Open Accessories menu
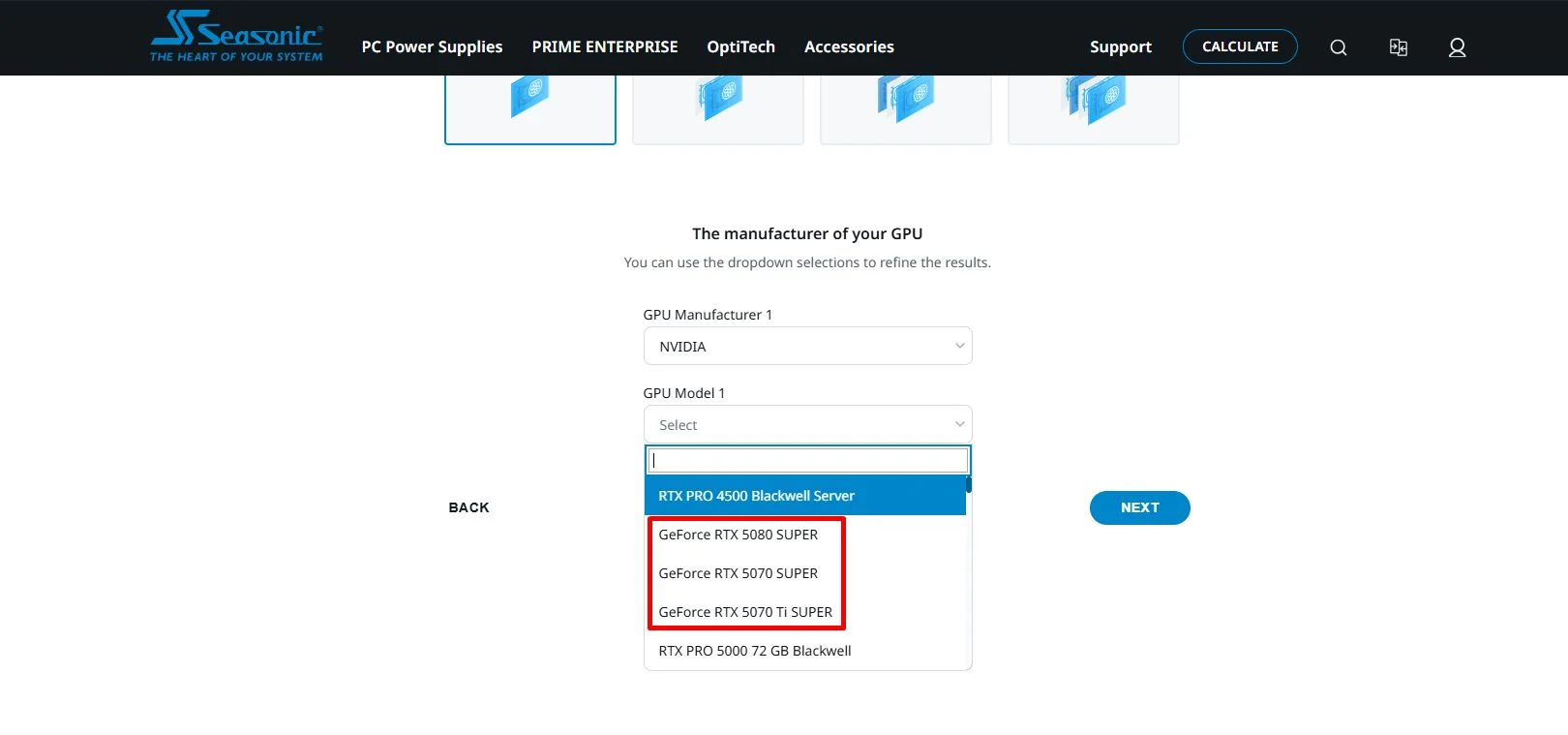Screen dimensions: 1568x735 pos(849,46)
